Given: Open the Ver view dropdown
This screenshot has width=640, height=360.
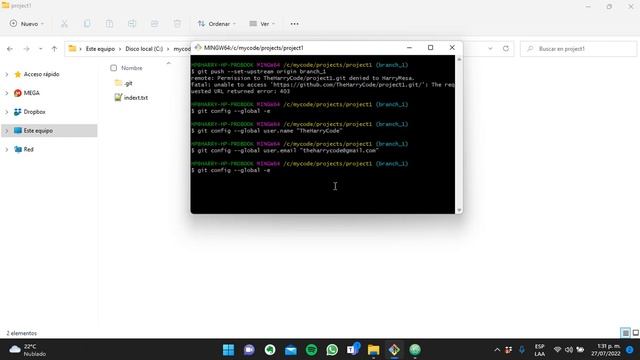Looking at the screenshot, I should click(262, 24).
